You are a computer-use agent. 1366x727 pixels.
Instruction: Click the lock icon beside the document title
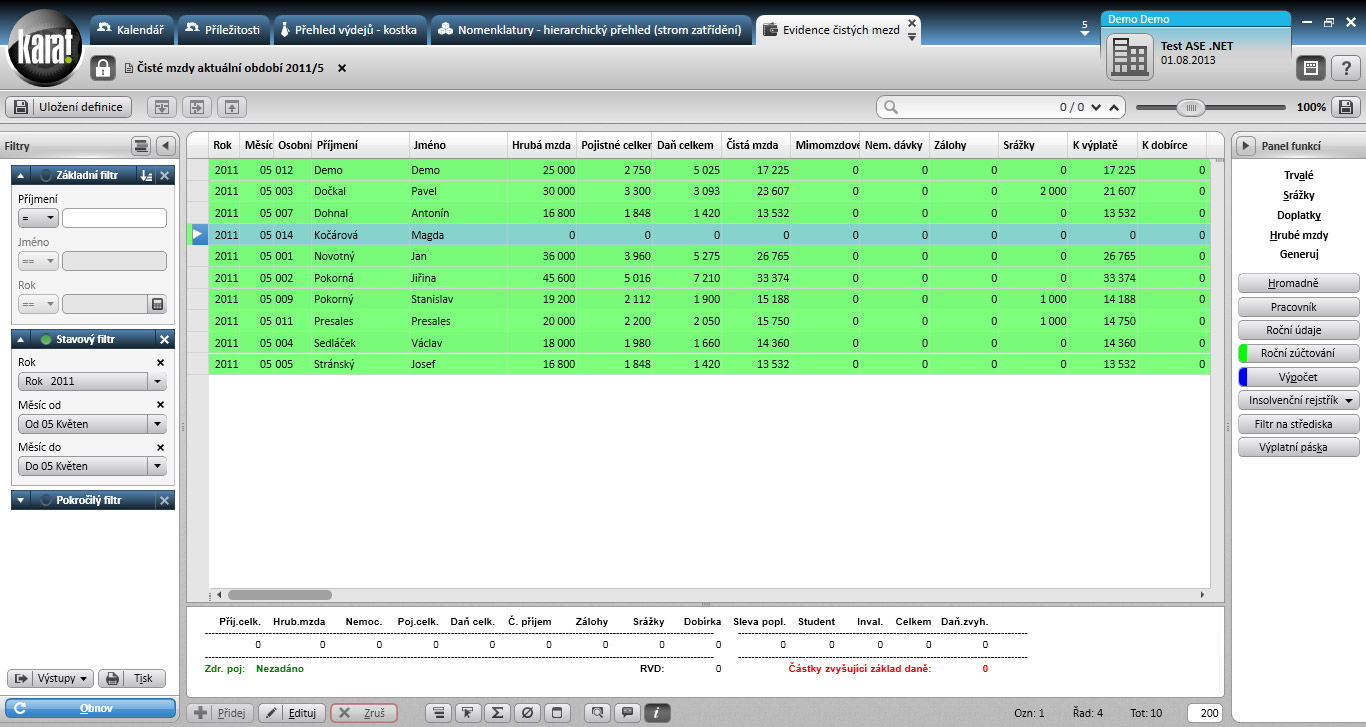[x=102, y=68]
